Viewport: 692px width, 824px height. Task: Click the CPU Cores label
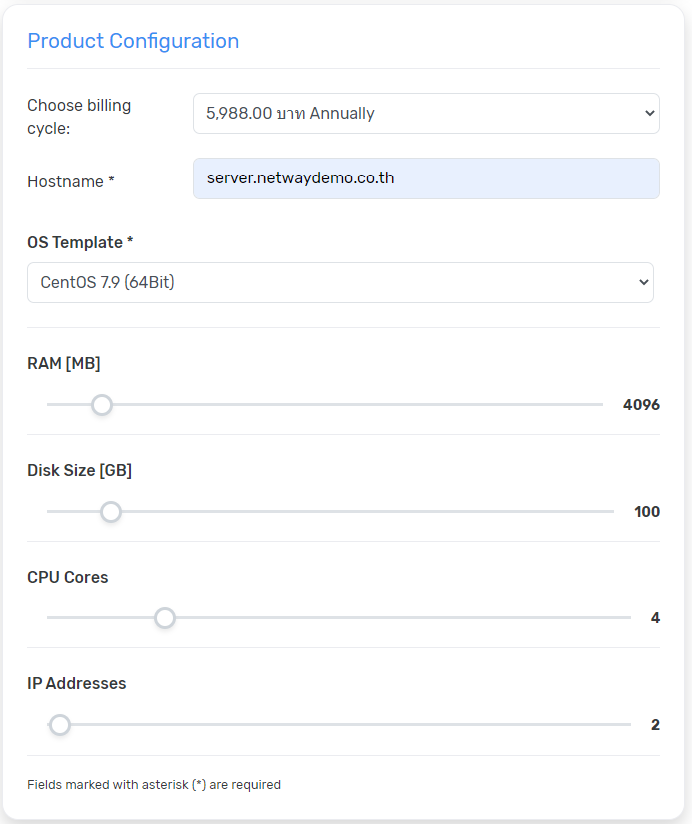point(67,577)
